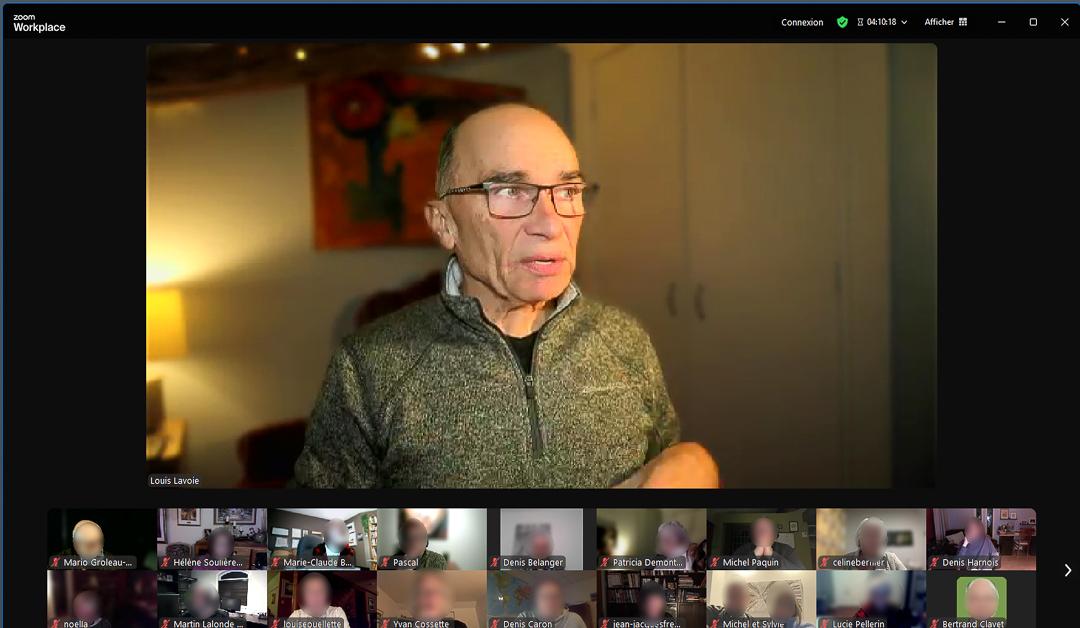Click muted mic icon beside Denis Harnois

click(935, 563)
